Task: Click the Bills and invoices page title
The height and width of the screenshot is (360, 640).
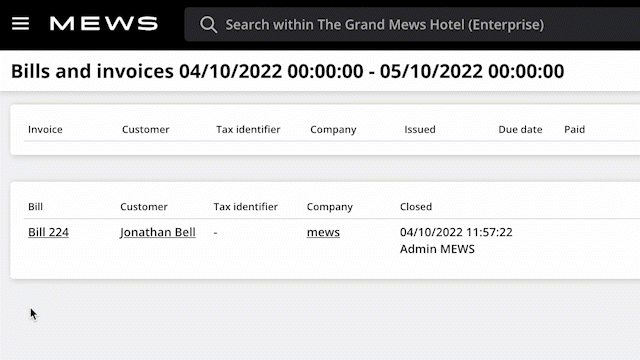Action: [x=287, y=71]
